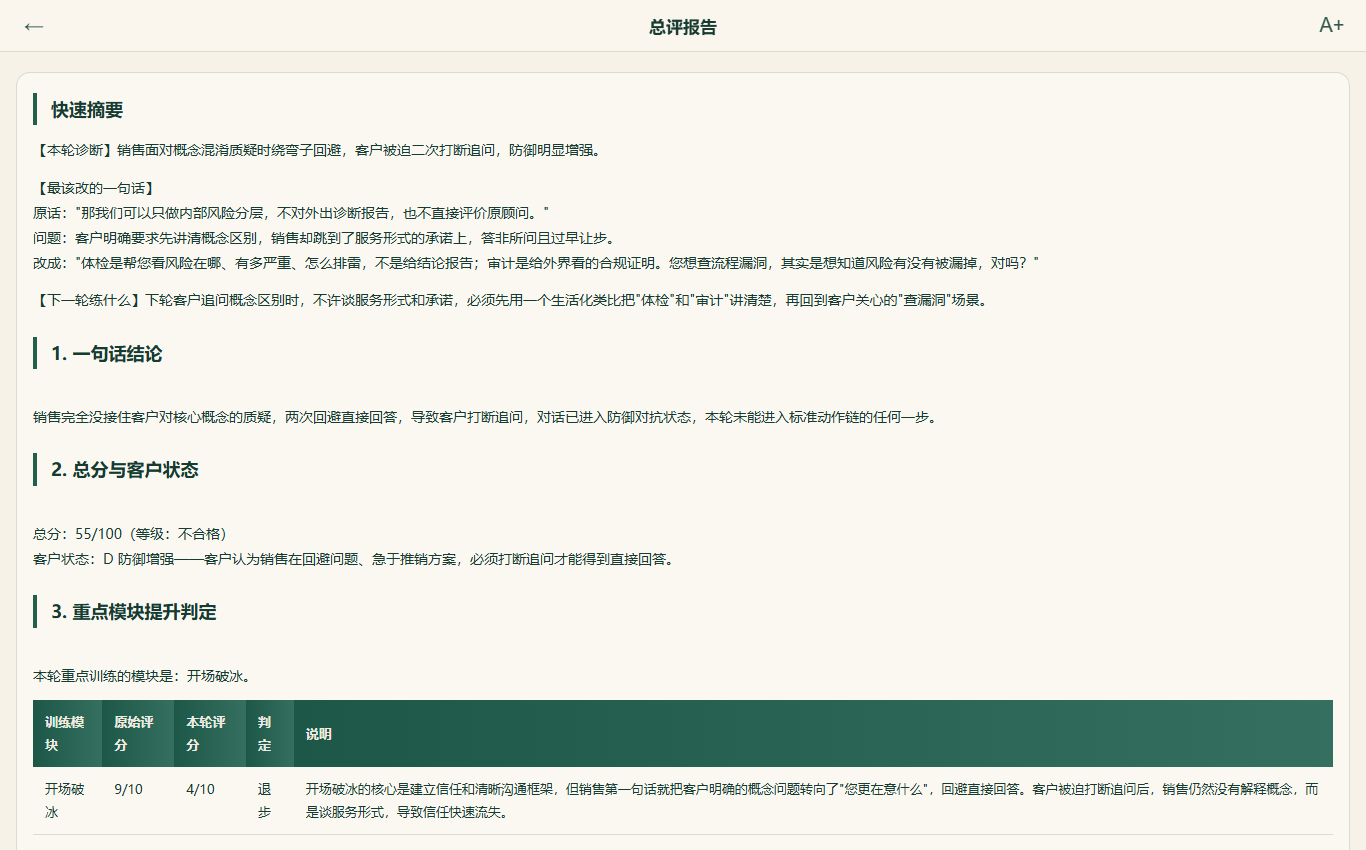Click the 训练模块 column header
This screenshot has height=850, width=1366.
tap(67, 733)
